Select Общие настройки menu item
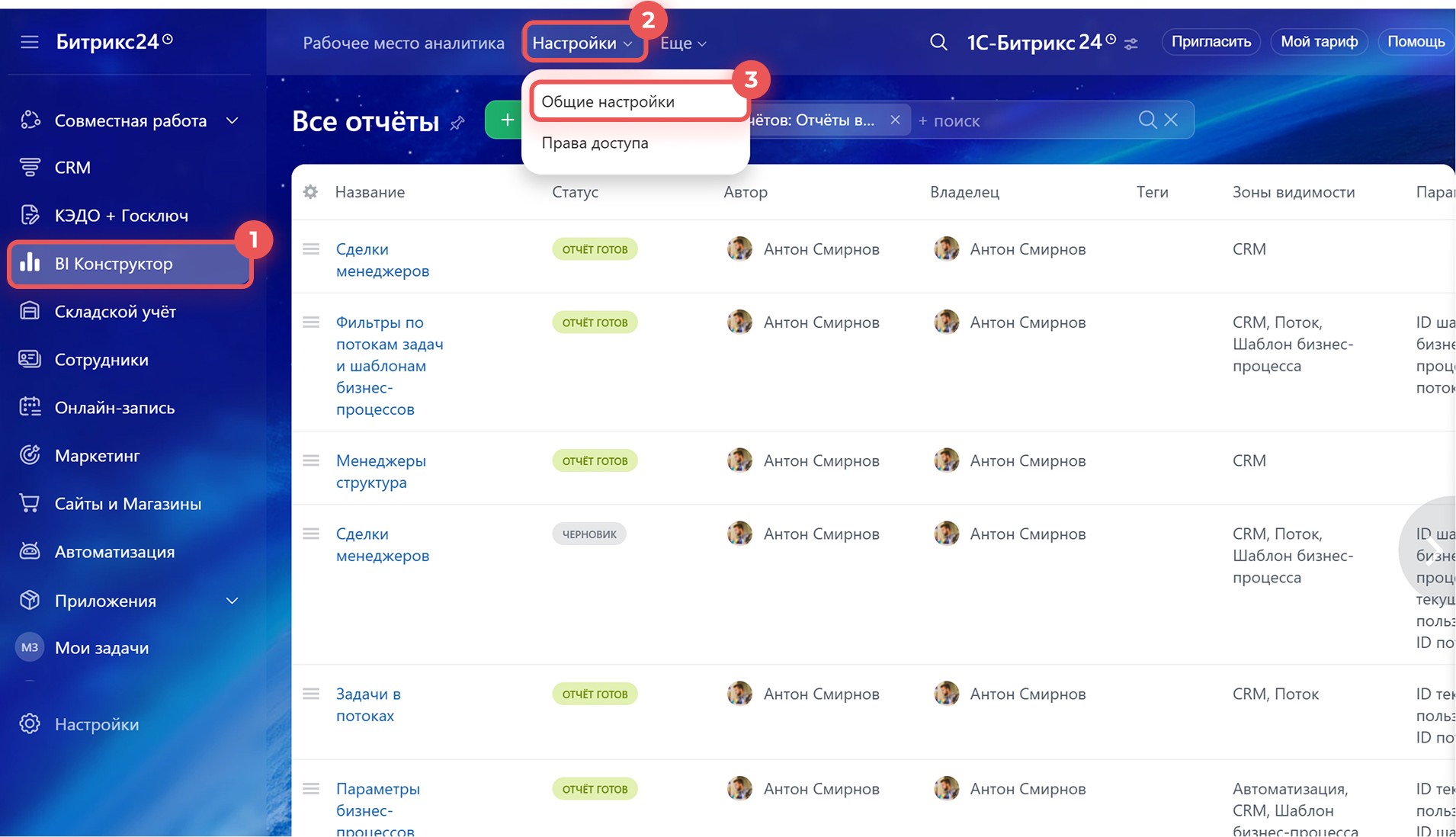 (x=608, y=102)
